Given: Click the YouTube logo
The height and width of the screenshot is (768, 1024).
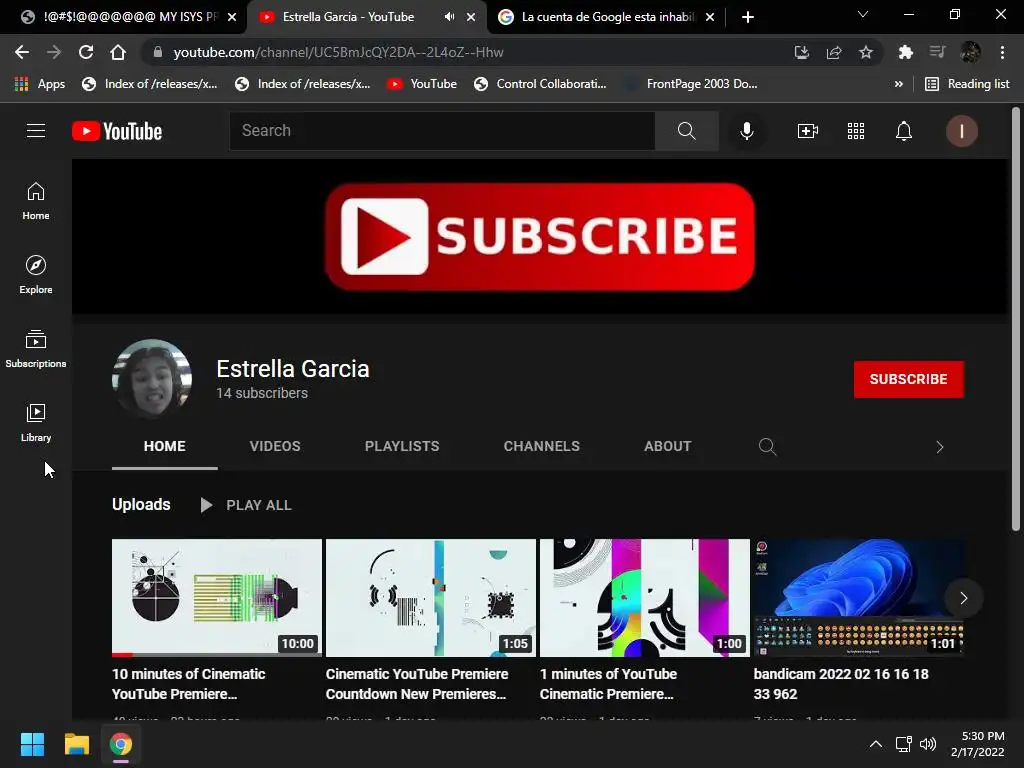Looking at the screenshot, I should pos(117,131).
